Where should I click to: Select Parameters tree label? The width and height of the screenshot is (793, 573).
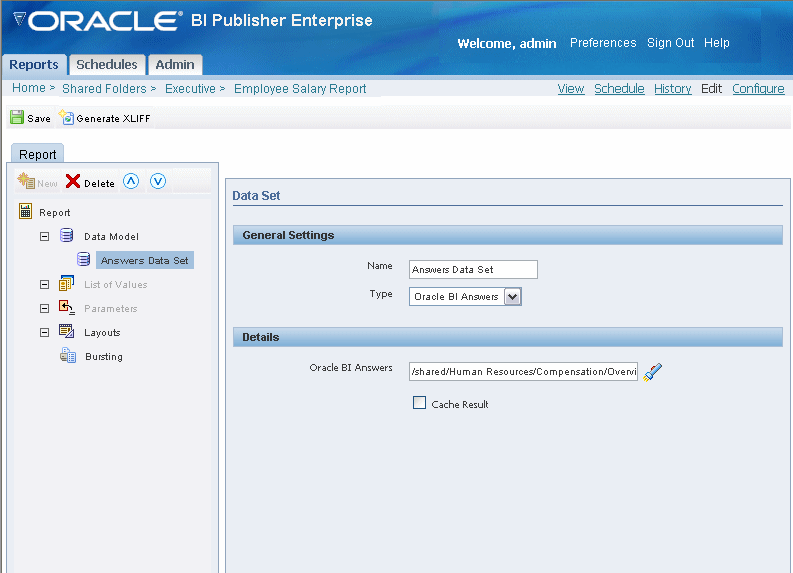click(x=111, y=308)
